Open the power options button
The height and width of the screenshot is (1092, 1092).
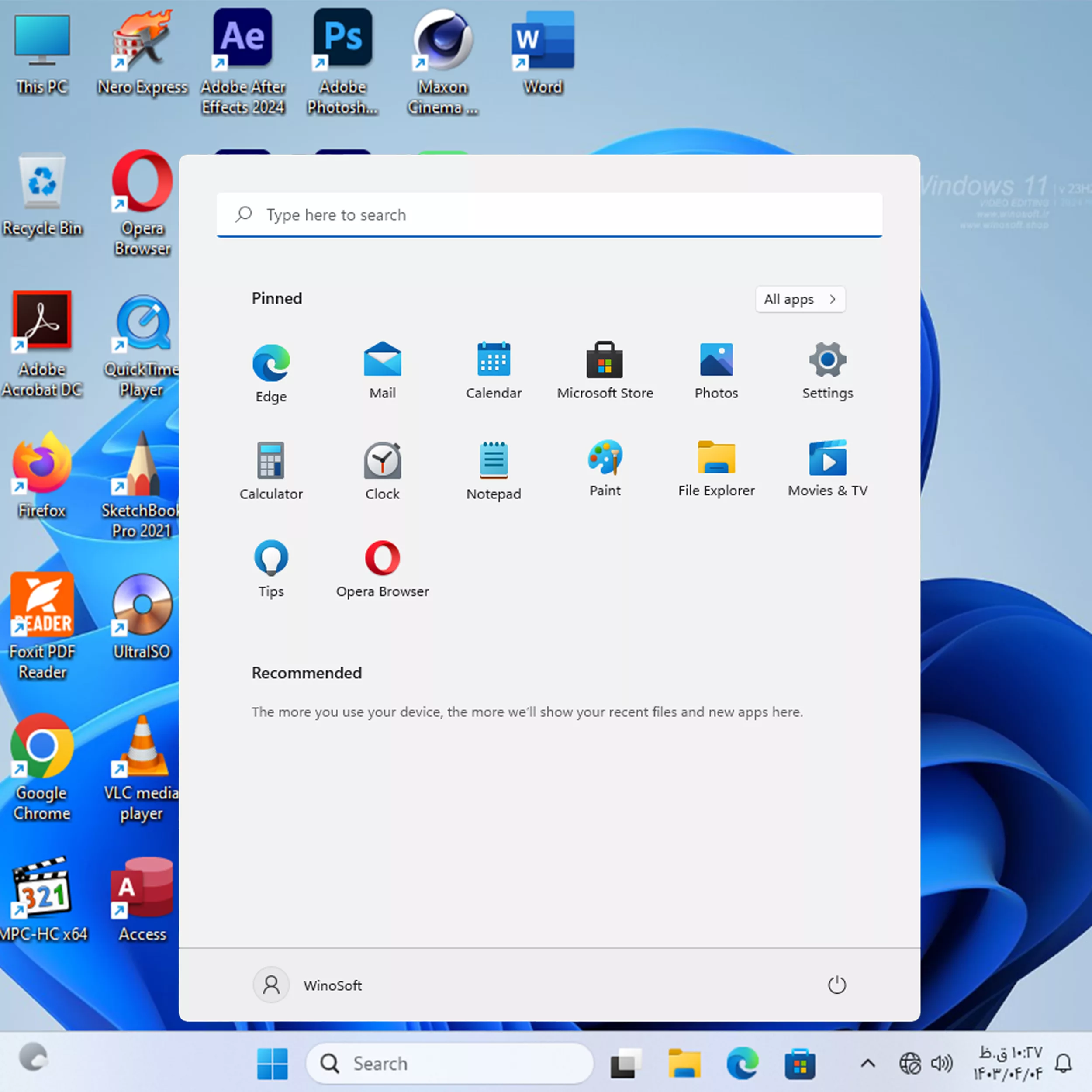tap(836, 985)
